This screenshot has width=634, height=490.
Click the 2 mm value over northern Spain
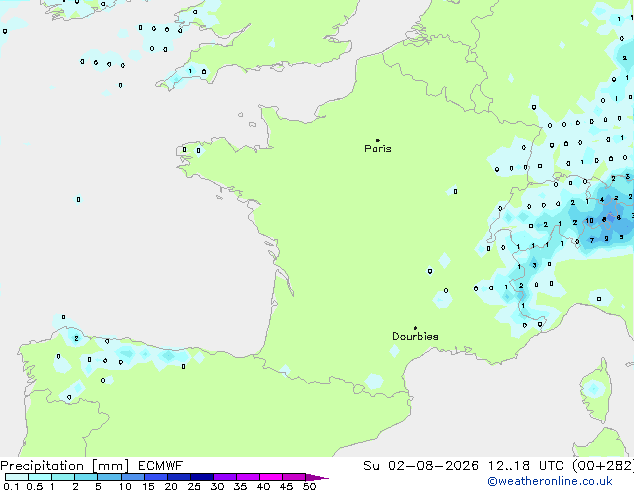point(76,338)
